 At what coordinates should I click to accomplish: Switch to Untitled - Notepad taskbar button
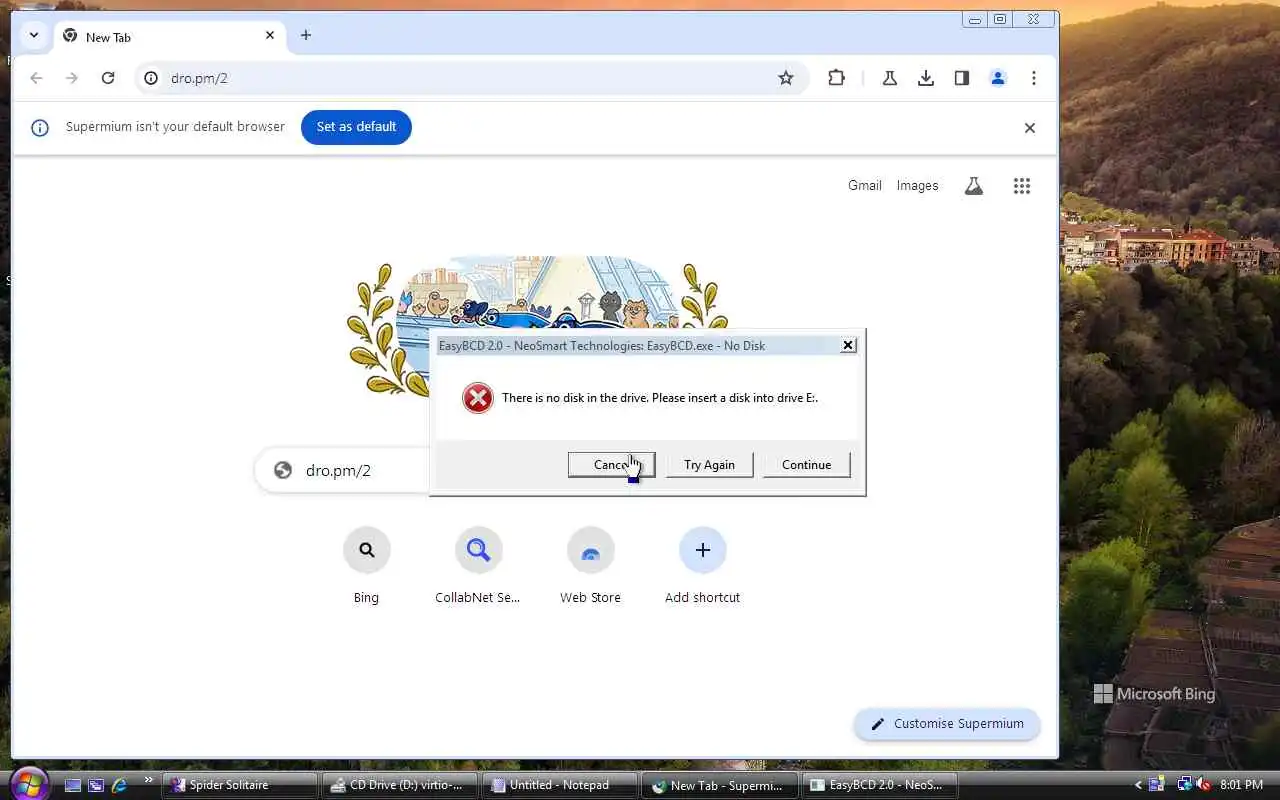click(559, 785)
